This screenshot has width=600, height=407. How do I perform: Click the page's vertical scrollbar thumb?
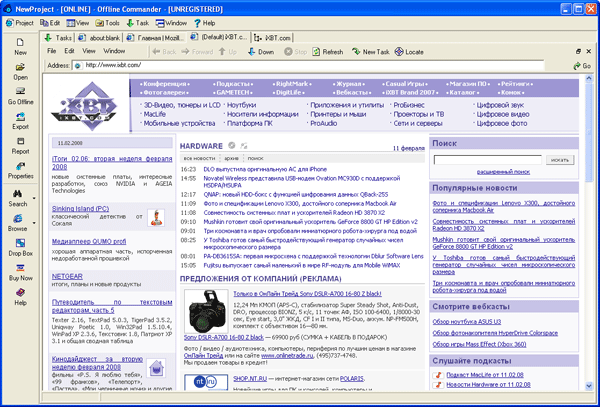589,132
